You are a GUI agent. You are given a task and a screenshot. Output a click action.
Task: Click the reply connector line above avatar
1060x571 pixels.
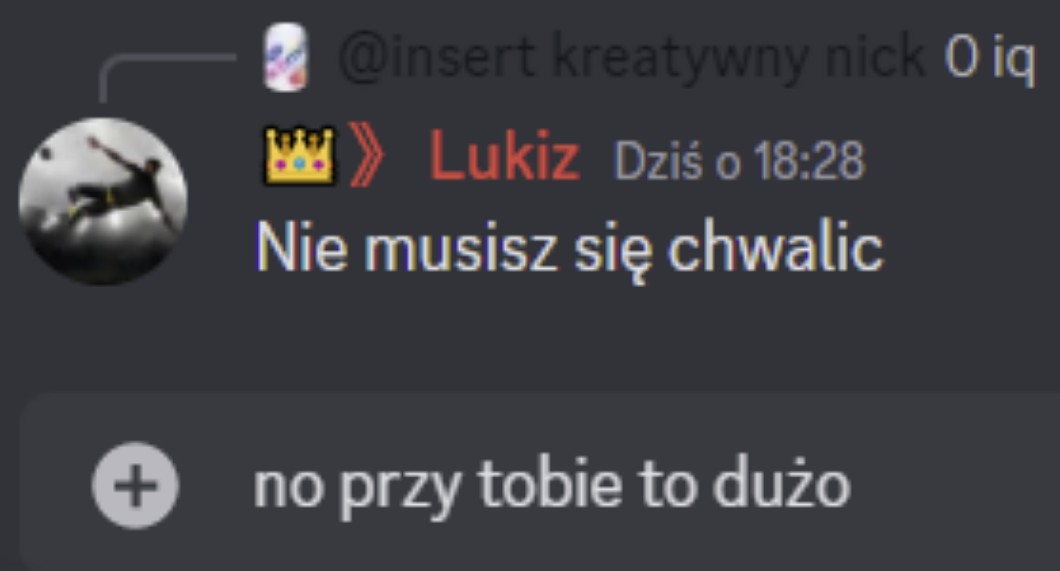pos(167,76)
